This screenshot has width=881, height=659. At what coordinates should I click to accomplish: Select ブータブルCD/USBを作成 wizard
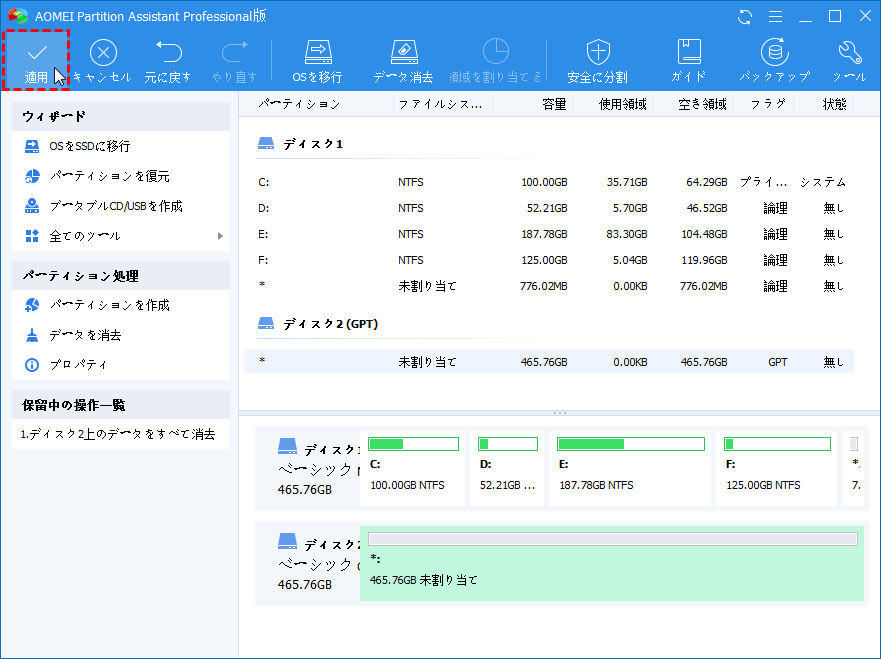(121, 206)
